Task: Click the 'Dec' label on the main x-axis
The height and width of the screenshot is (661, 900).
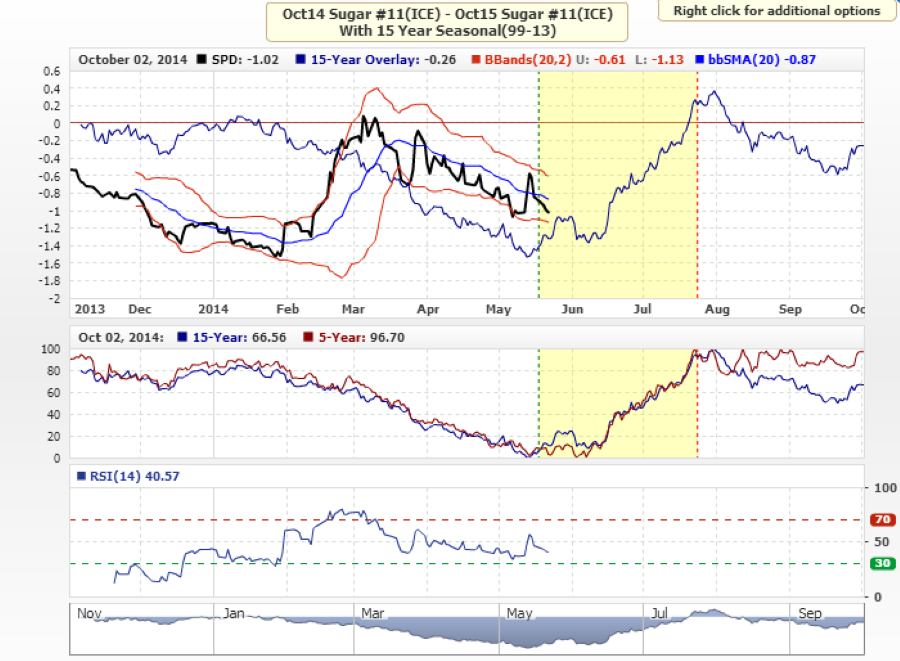Action: pos(140,309)
